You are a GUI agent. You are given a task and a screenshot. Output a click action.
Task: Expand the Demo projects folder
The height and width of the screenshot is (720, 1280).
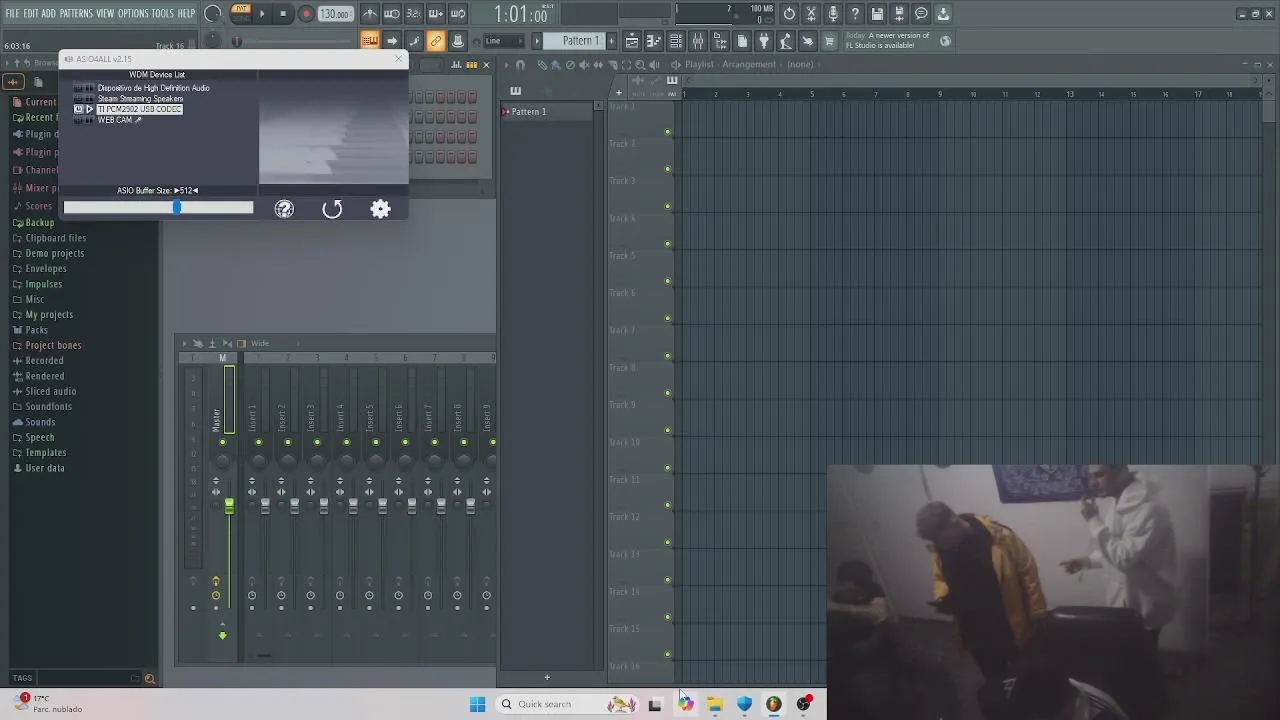click(x=54, y=253)
